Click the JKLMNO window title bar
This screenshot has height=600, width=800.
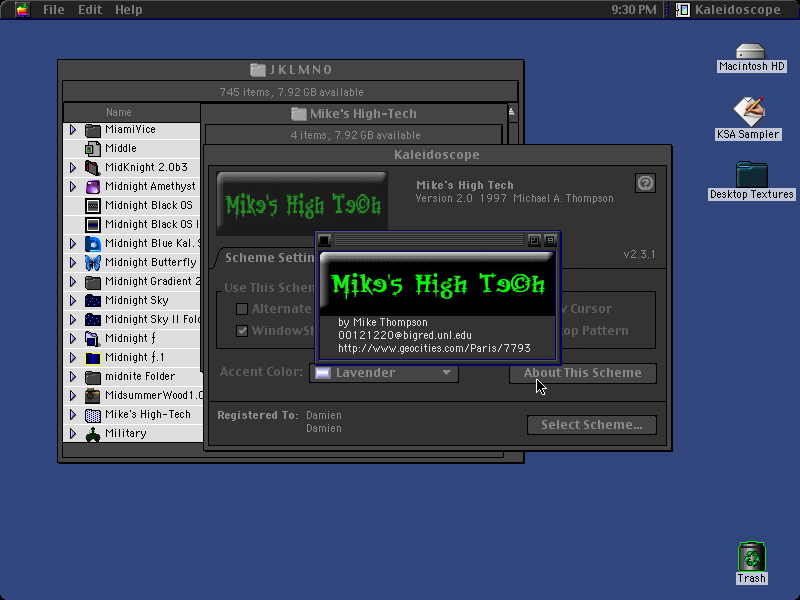[x=291, y=69]
